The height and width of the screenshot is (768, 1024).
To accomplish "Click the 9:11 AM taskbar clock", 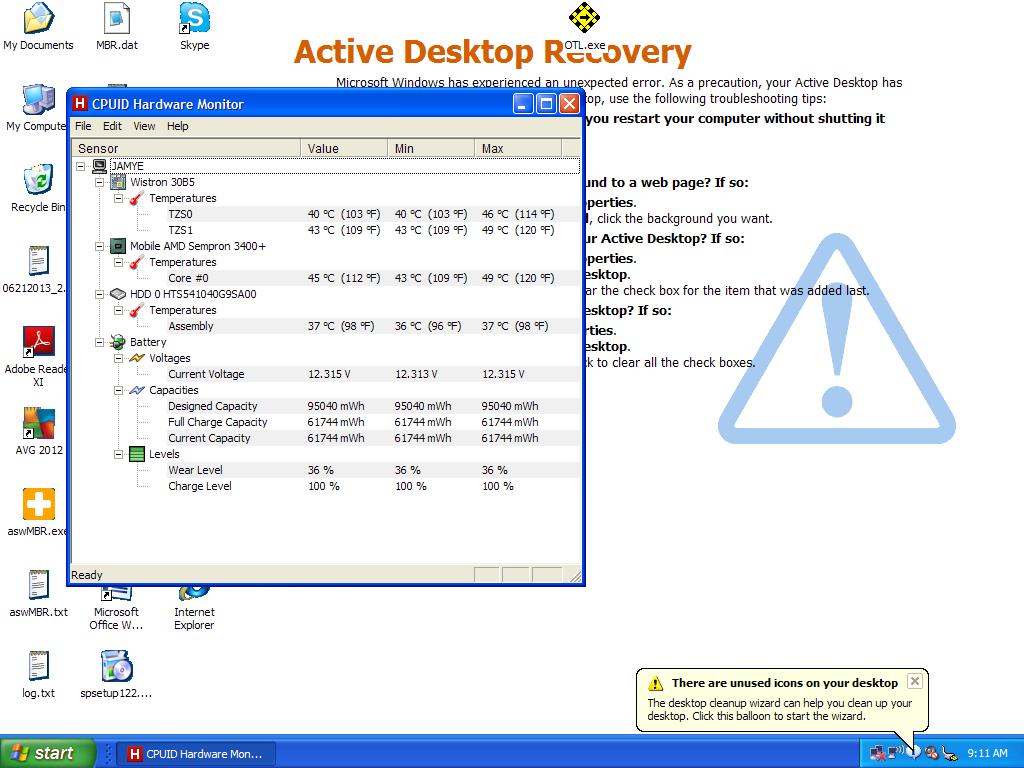I will pyautogui.click(x=987, y=753).
